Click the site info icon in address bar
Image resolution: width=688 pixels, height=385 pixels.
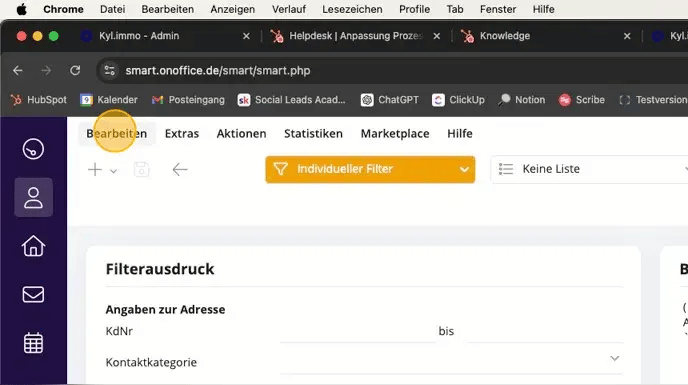pyautogui.click(x=109, y=70)
